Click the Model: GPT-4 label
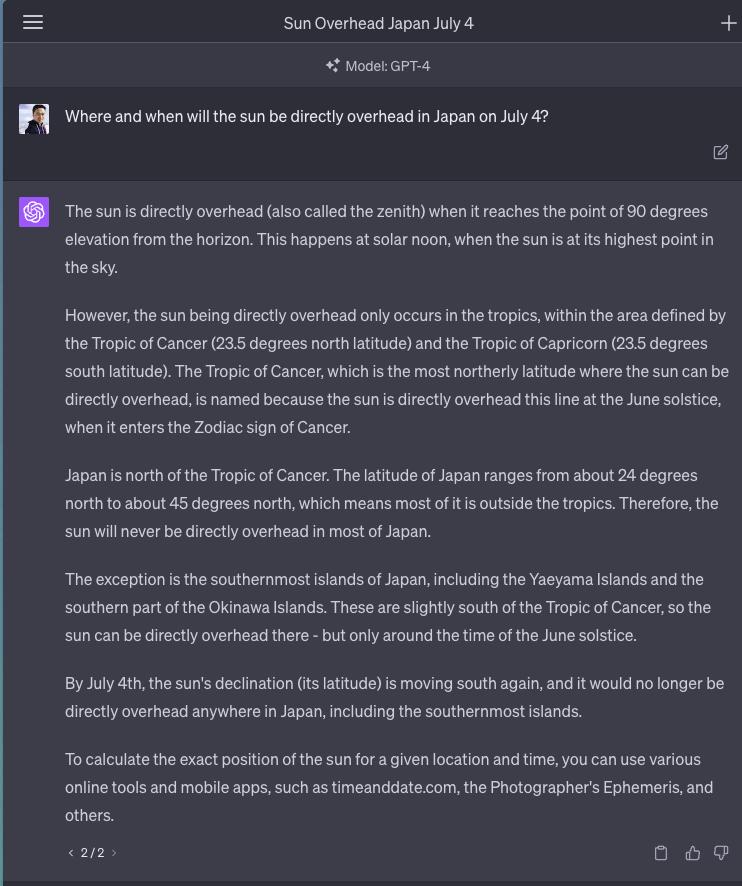Image resolution: width=742 pixels, height=886 pixels. pos(387,66)
